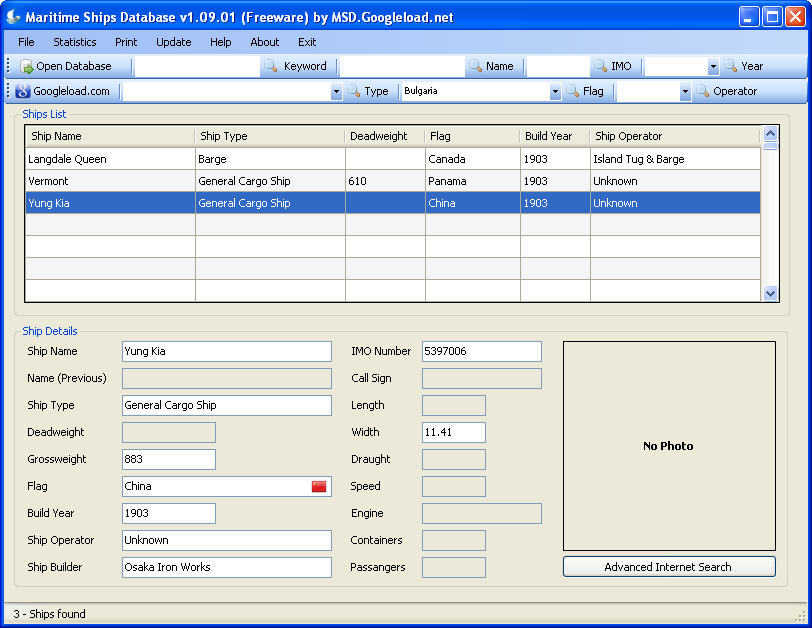Sort by Ship Name column header
Image resolution: width=812 pixels, height=628 pixels.
(110, 136)
